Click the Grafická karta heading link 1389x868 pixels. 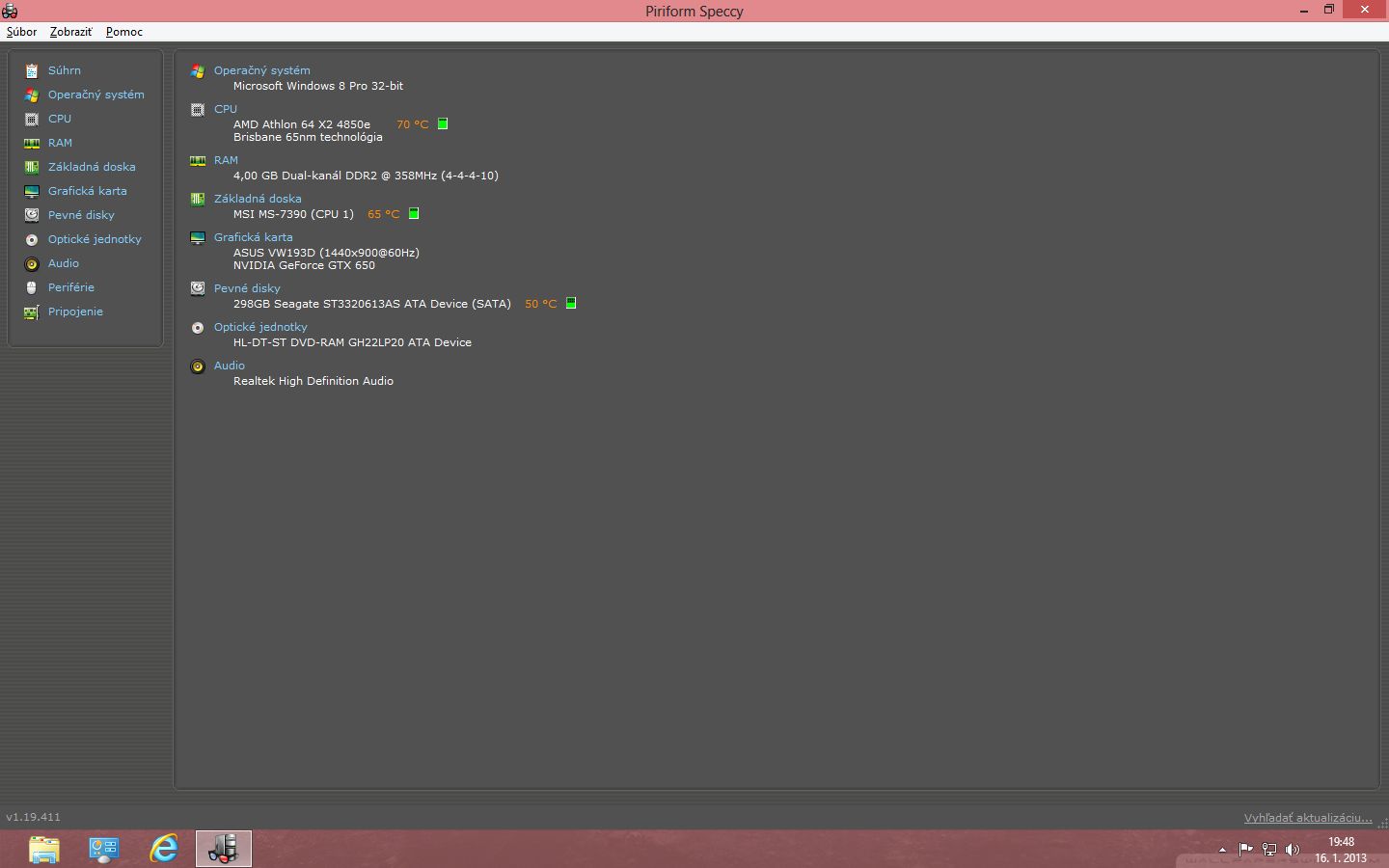tap(254, 237)
